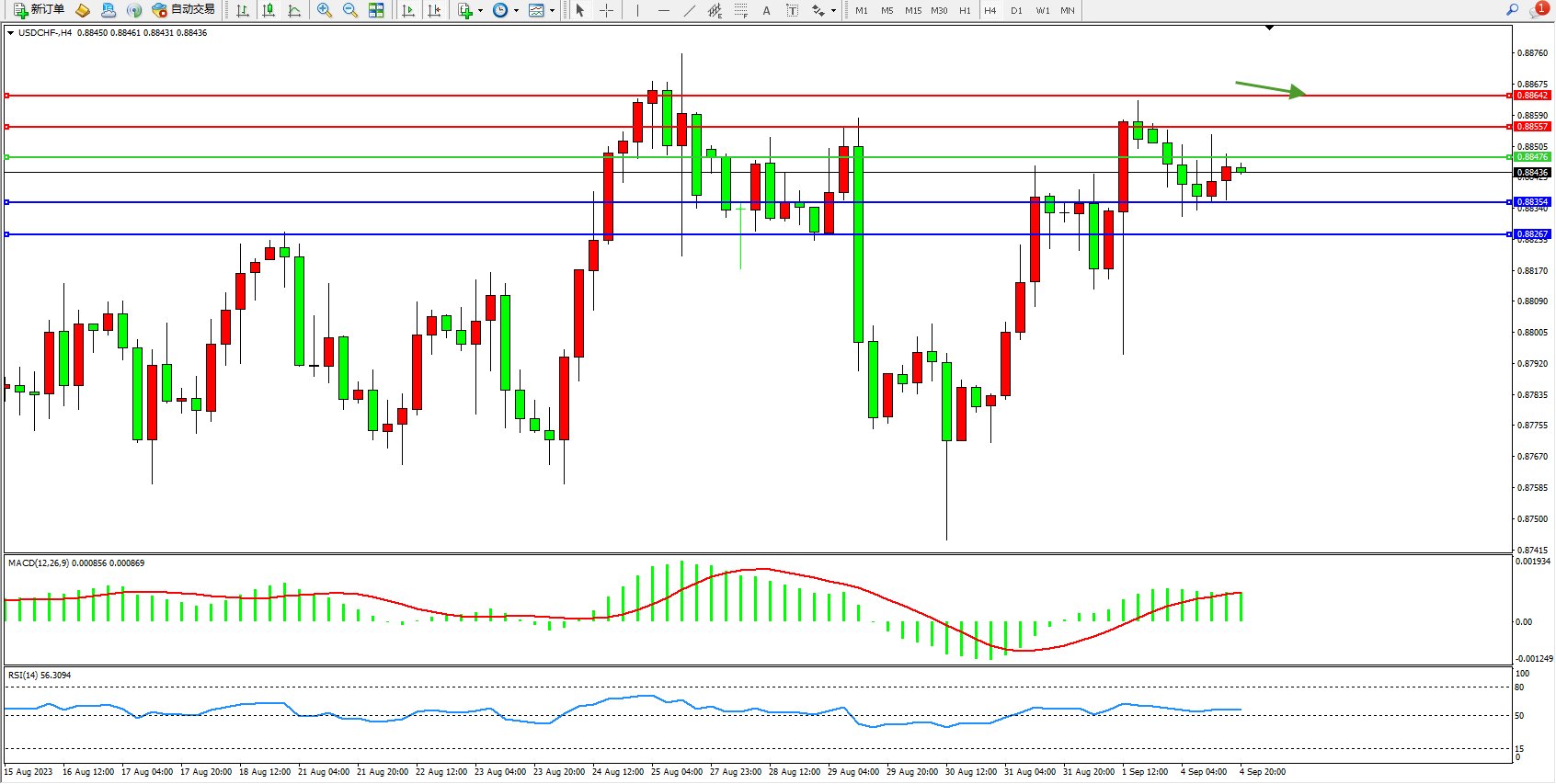
Task: Toggle chart shift icon
Action: [x=434, y=10]
